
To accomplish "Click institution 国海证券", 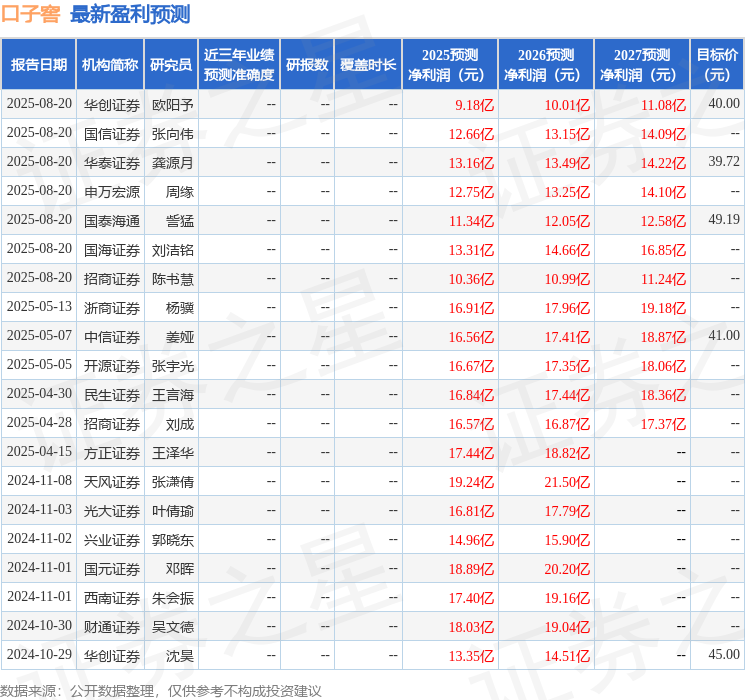I will (x=112, y=250).
